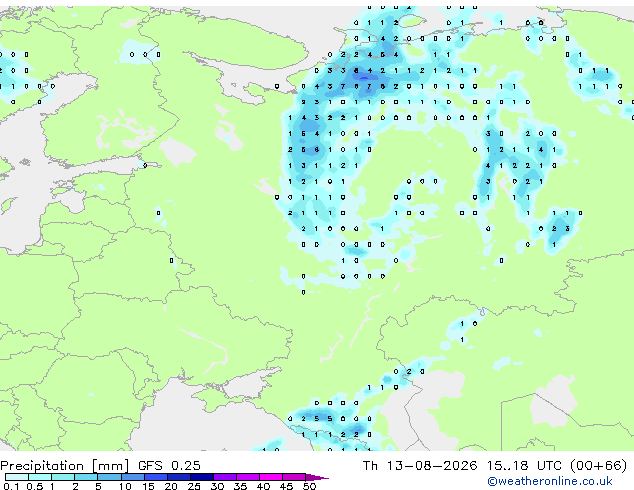This screenshot has width=634, height=490.
Task: Click the '0.1' legend scale label
Action: point(11,486)
